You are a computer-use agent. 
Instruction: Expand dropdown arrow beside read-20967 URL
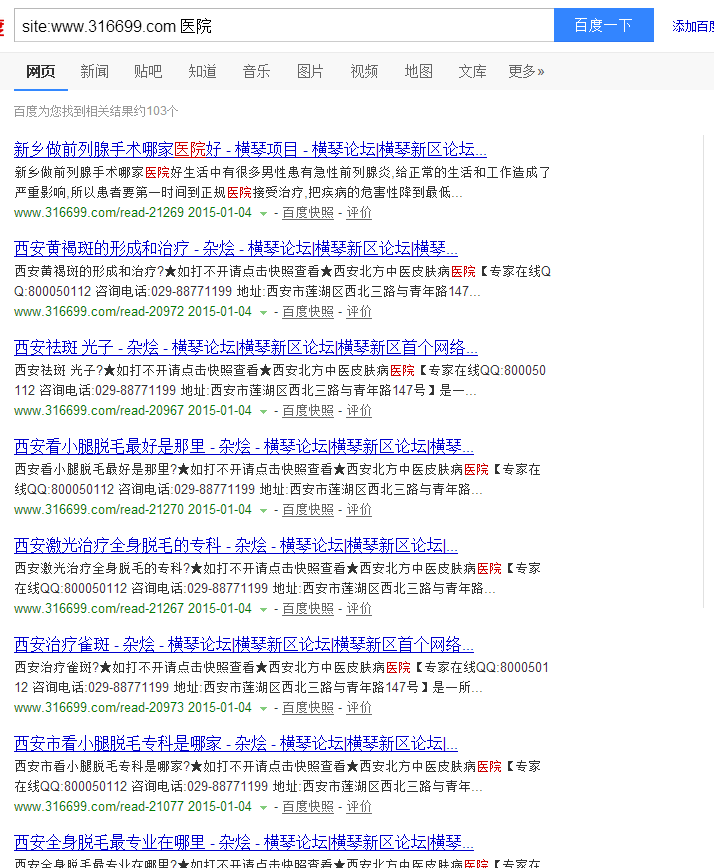tap(263, 412)
